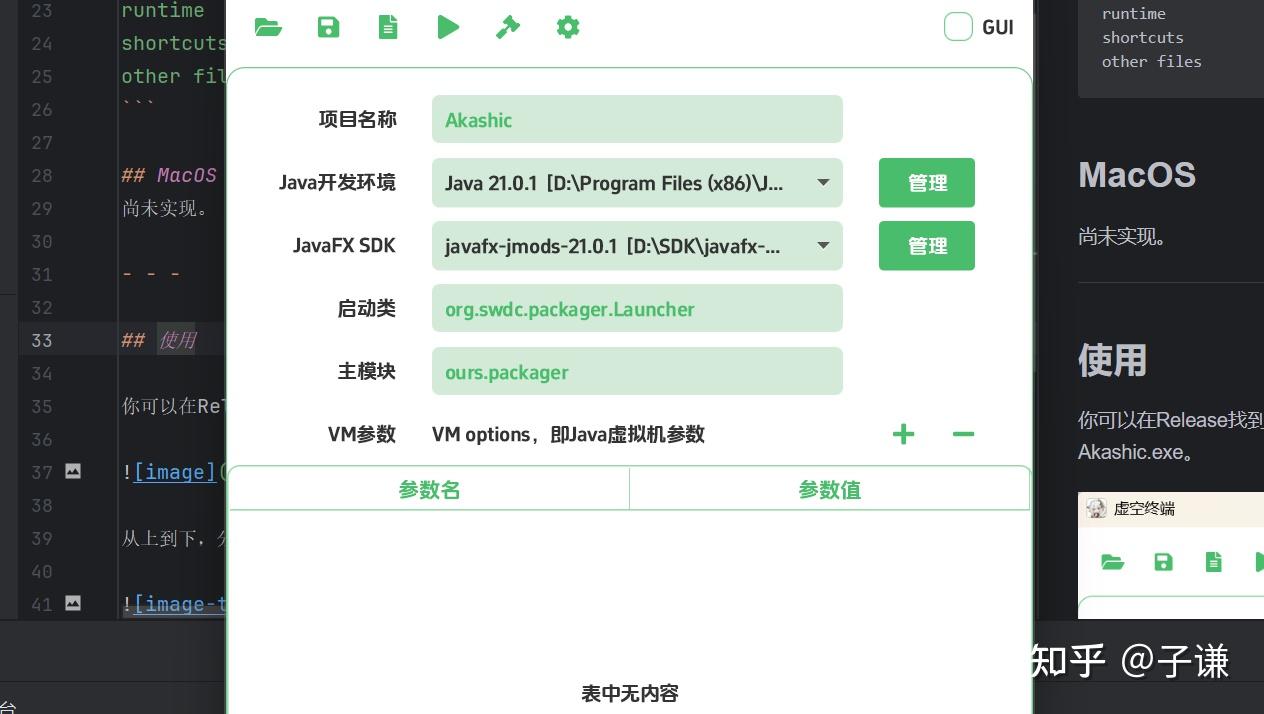Add a VM parameter with plus icon
1264x714 pixels.
click(903, 434)
